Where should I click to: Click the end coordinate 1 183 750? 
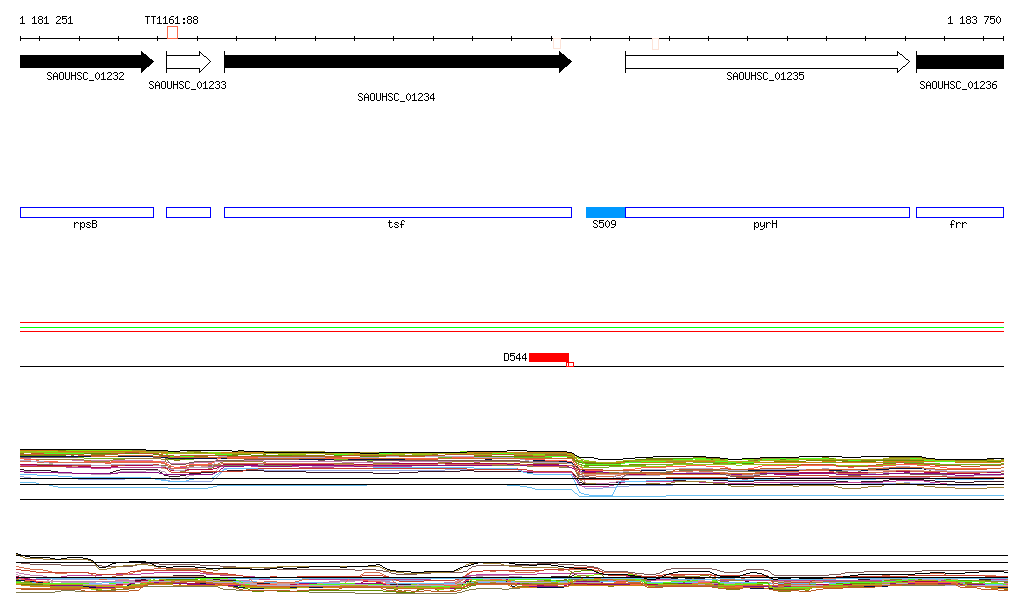pyautogui.click(x=974, y=20)
